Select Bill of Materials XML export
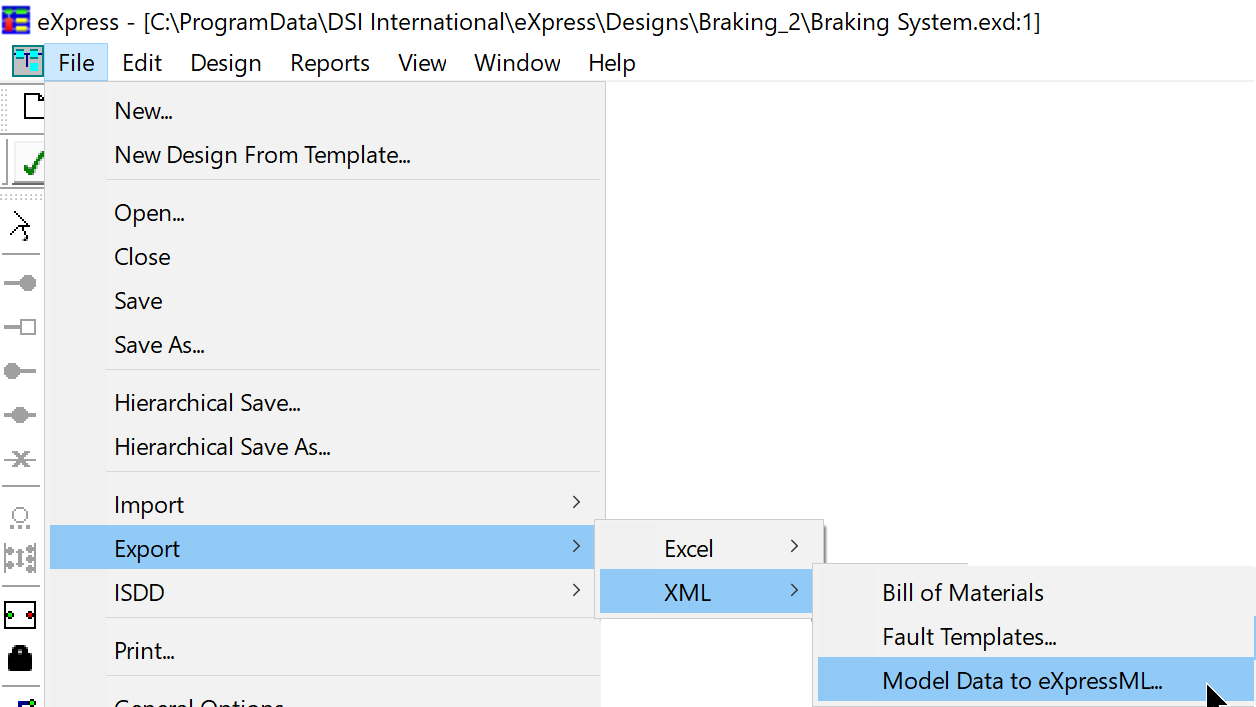 [x=962, y=593]
